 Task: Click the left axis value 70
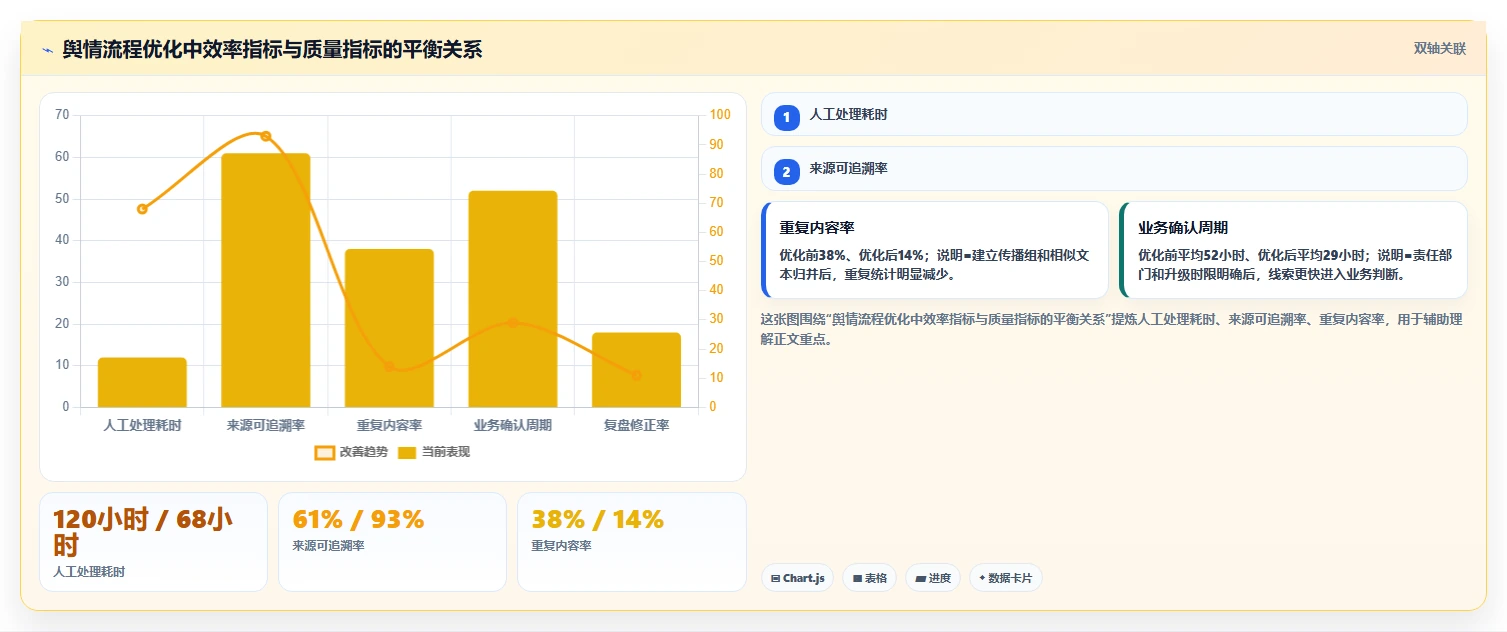62,115
